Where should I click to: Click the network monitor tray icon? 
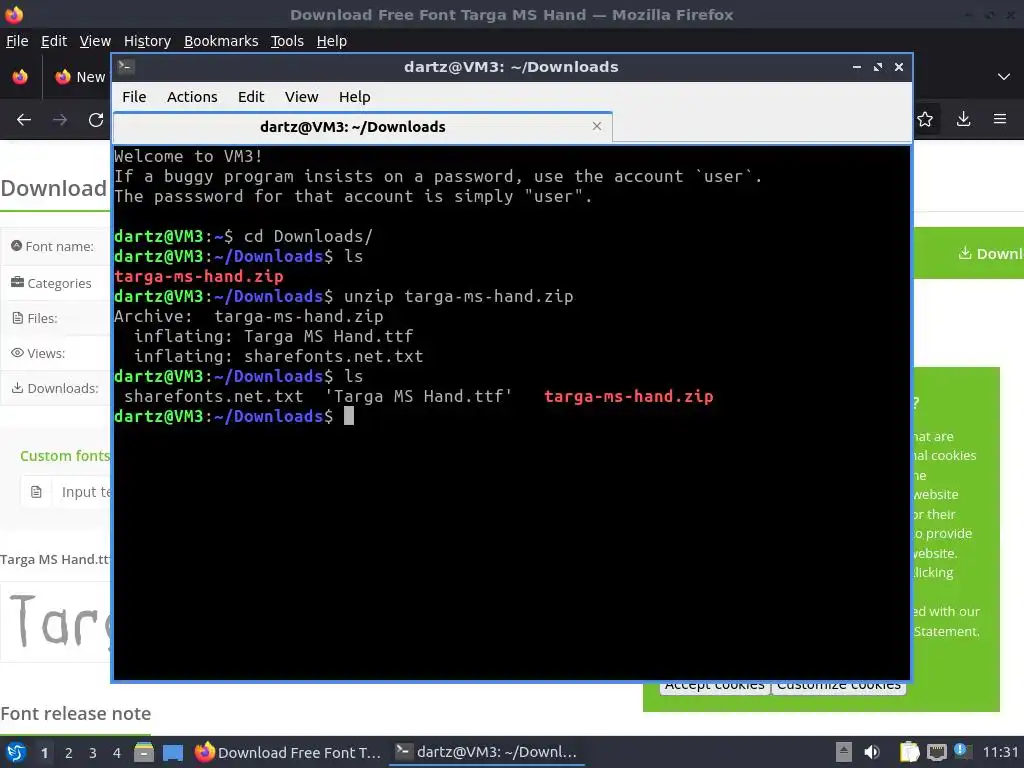pyautogui.click(x=936, y=752)
